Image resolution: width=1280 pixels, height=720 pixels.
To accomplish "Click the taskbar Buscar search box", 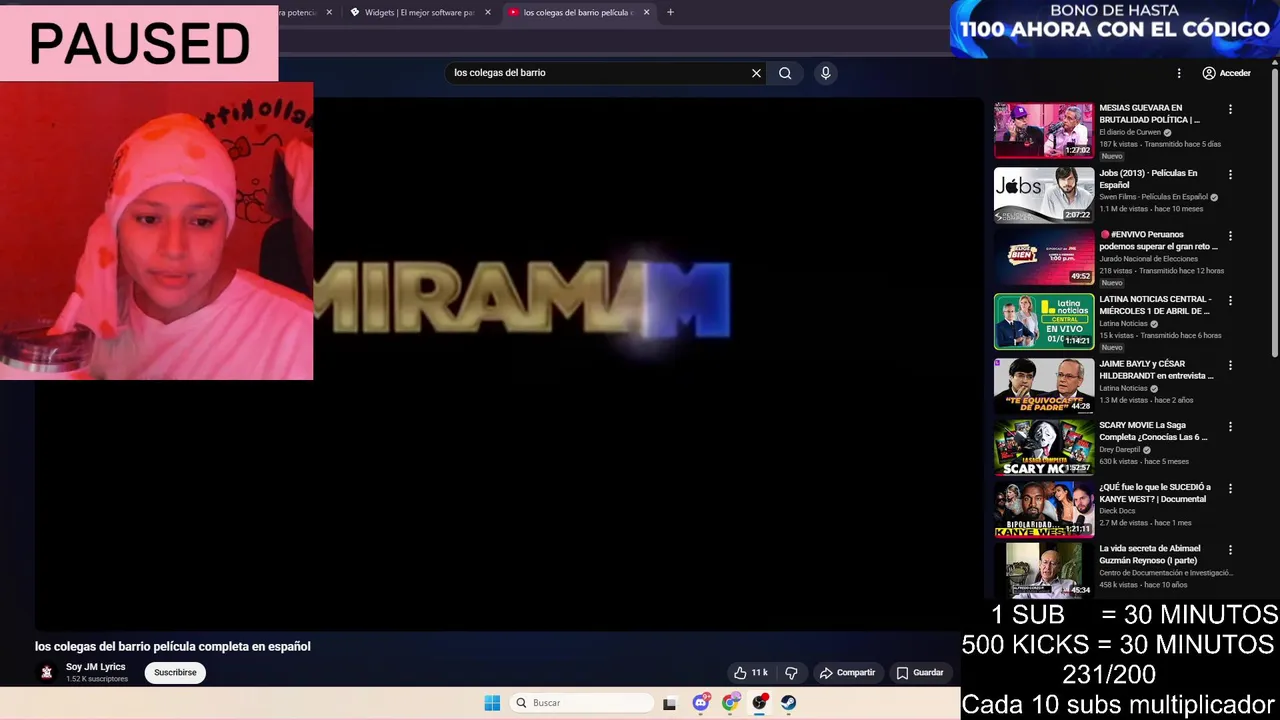I will coord(582,703).
